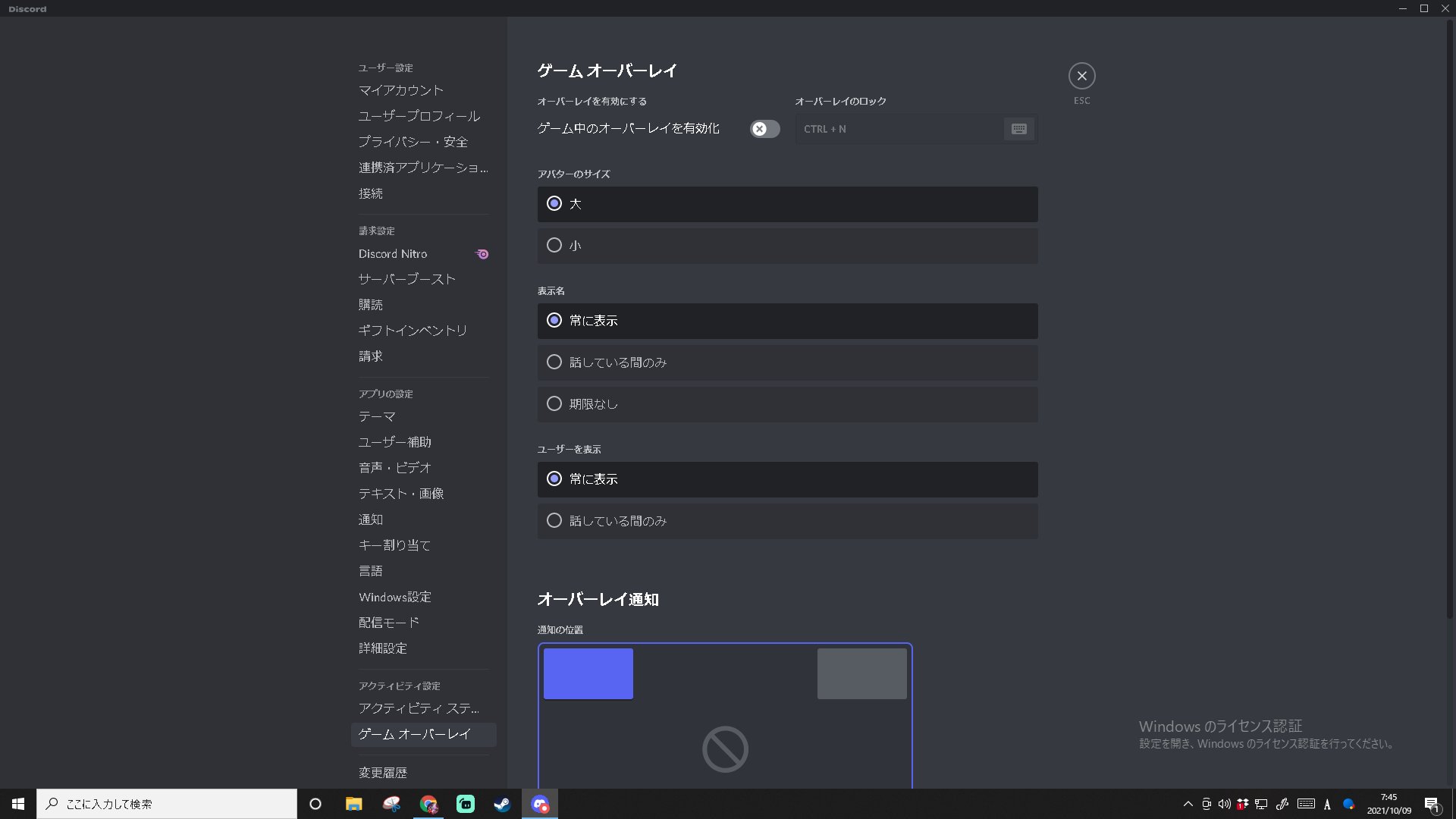Select 話している間のみ under ユーザーを表示
Screen dimensions: 1456x819
point(787,521)
